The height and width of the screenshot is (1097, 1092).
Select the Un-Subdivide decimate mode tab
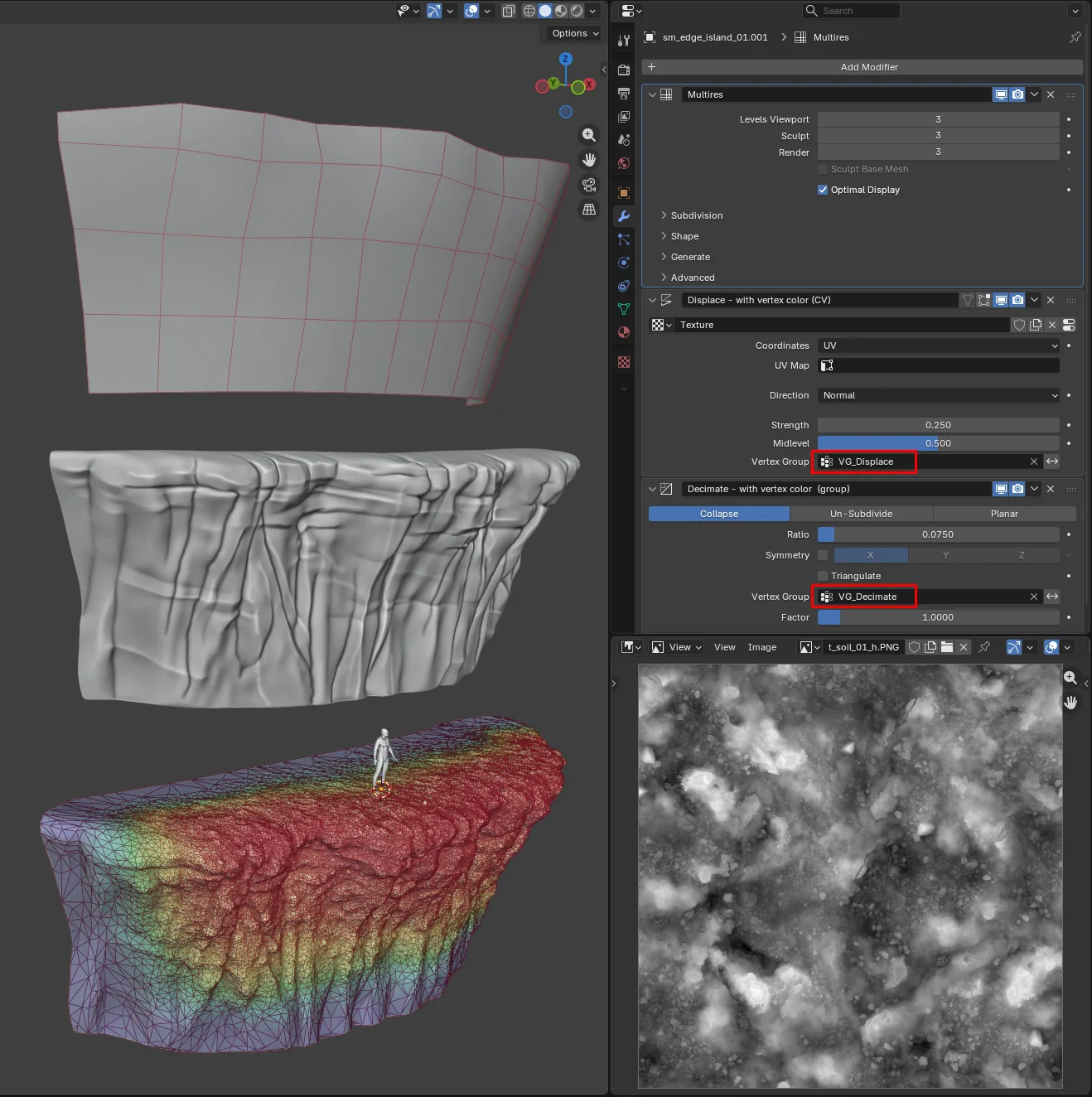click(x=862, y=514)
